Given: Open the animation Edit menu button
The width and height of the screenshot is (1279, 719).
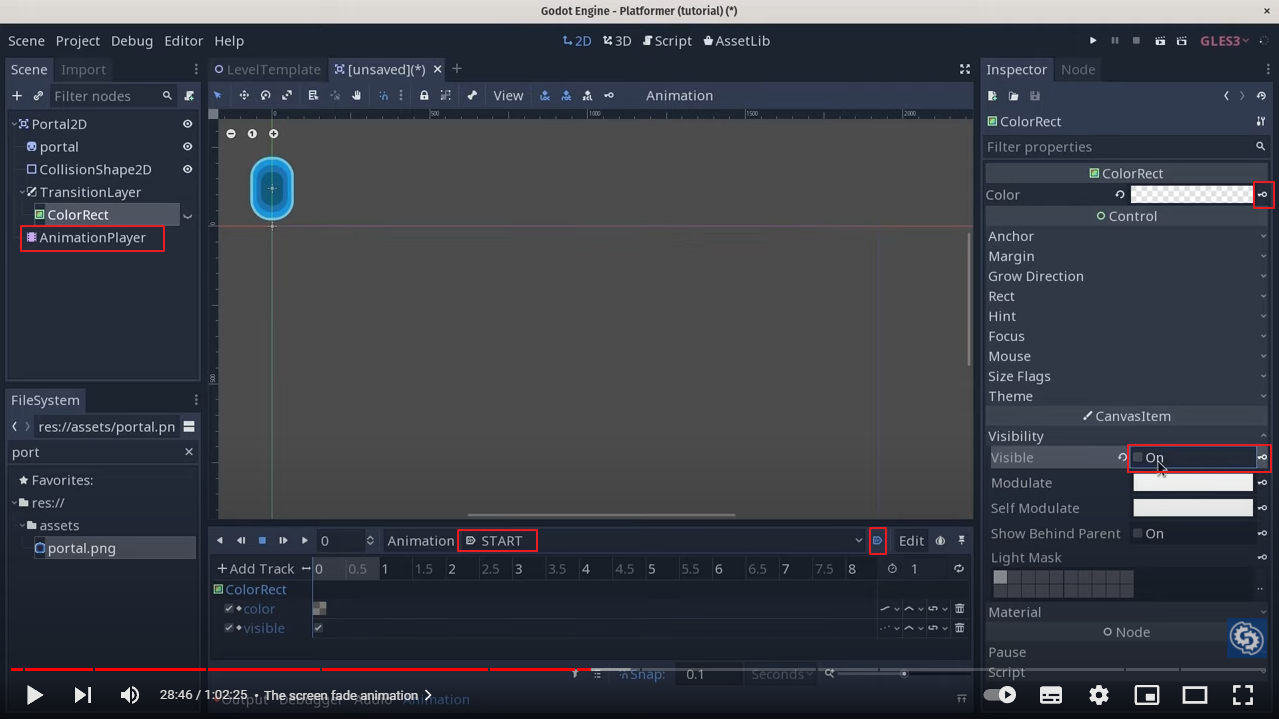Looking at the screenshot, I should tap(911, 541).
